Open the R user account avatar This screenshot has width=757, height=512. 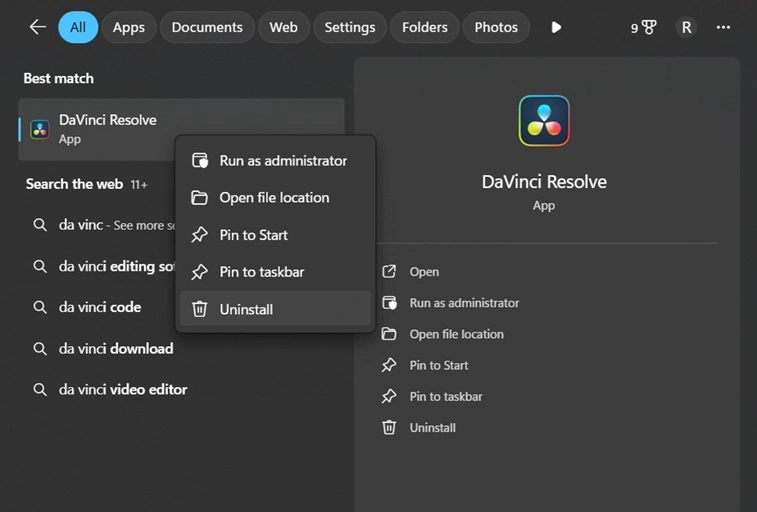pyautogui.click(x=686, y=27)
